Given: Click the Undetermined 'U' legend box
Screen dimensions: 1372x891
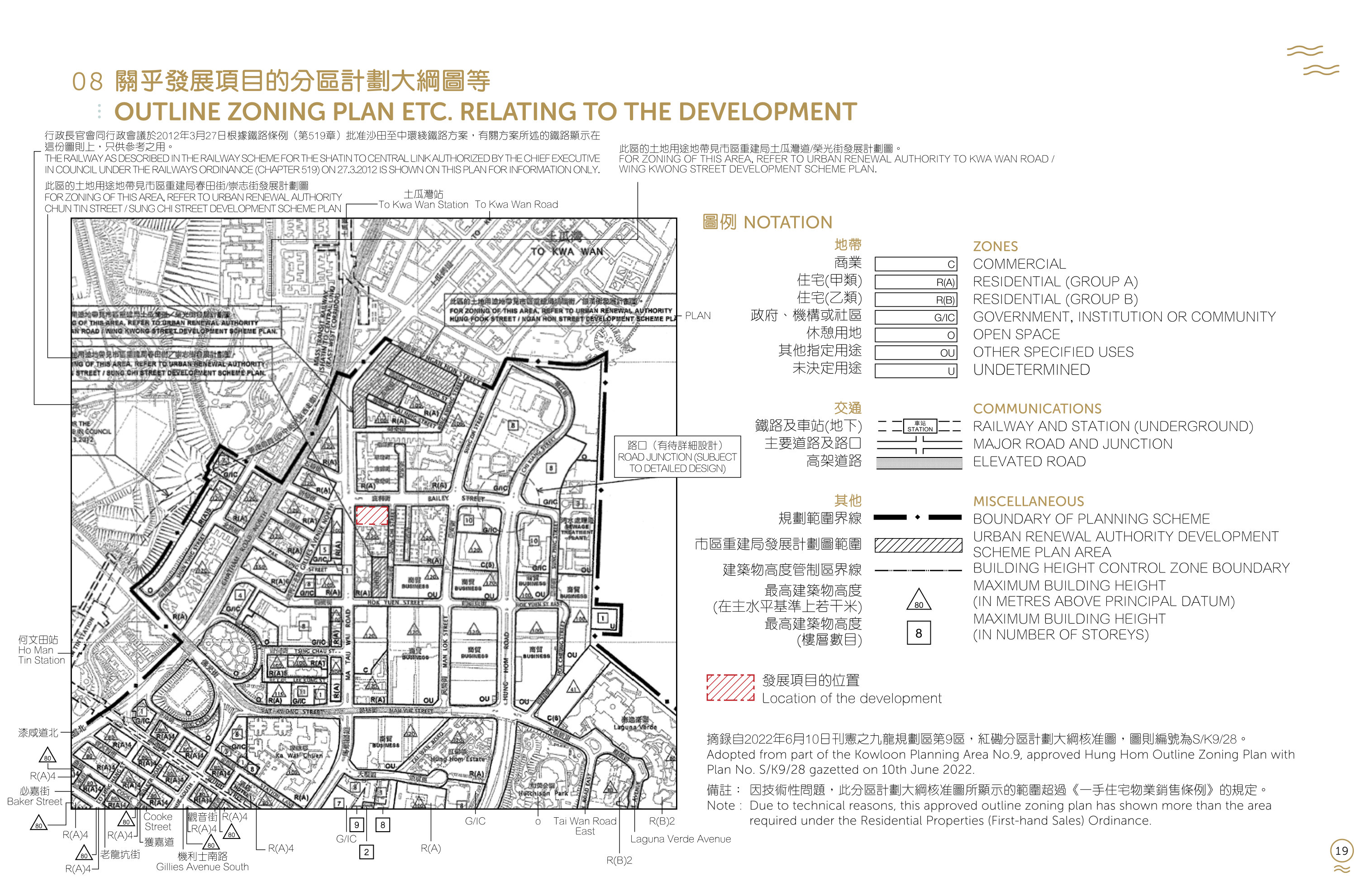Looking at the screenshot, I should point(915,371).
